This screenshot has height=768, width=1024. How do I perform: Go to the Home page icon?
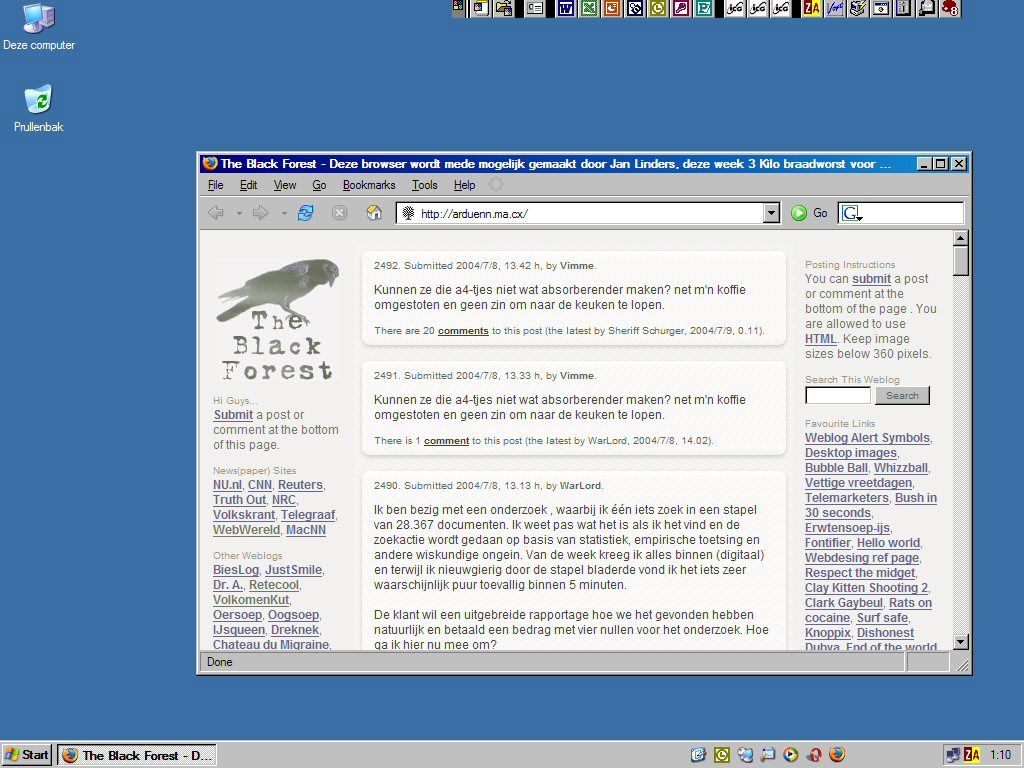pos(374,213)
